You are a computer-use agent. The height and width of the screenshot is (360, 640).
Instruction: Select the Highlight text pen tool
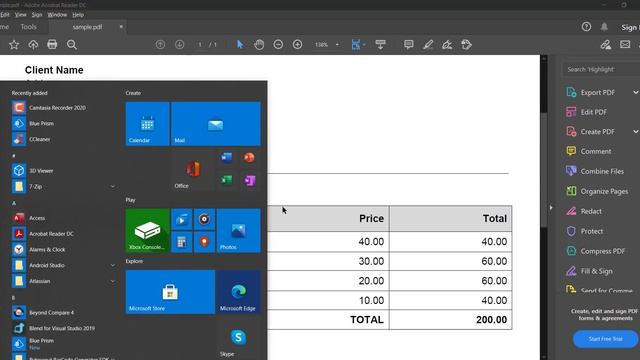tap(428, 44)
